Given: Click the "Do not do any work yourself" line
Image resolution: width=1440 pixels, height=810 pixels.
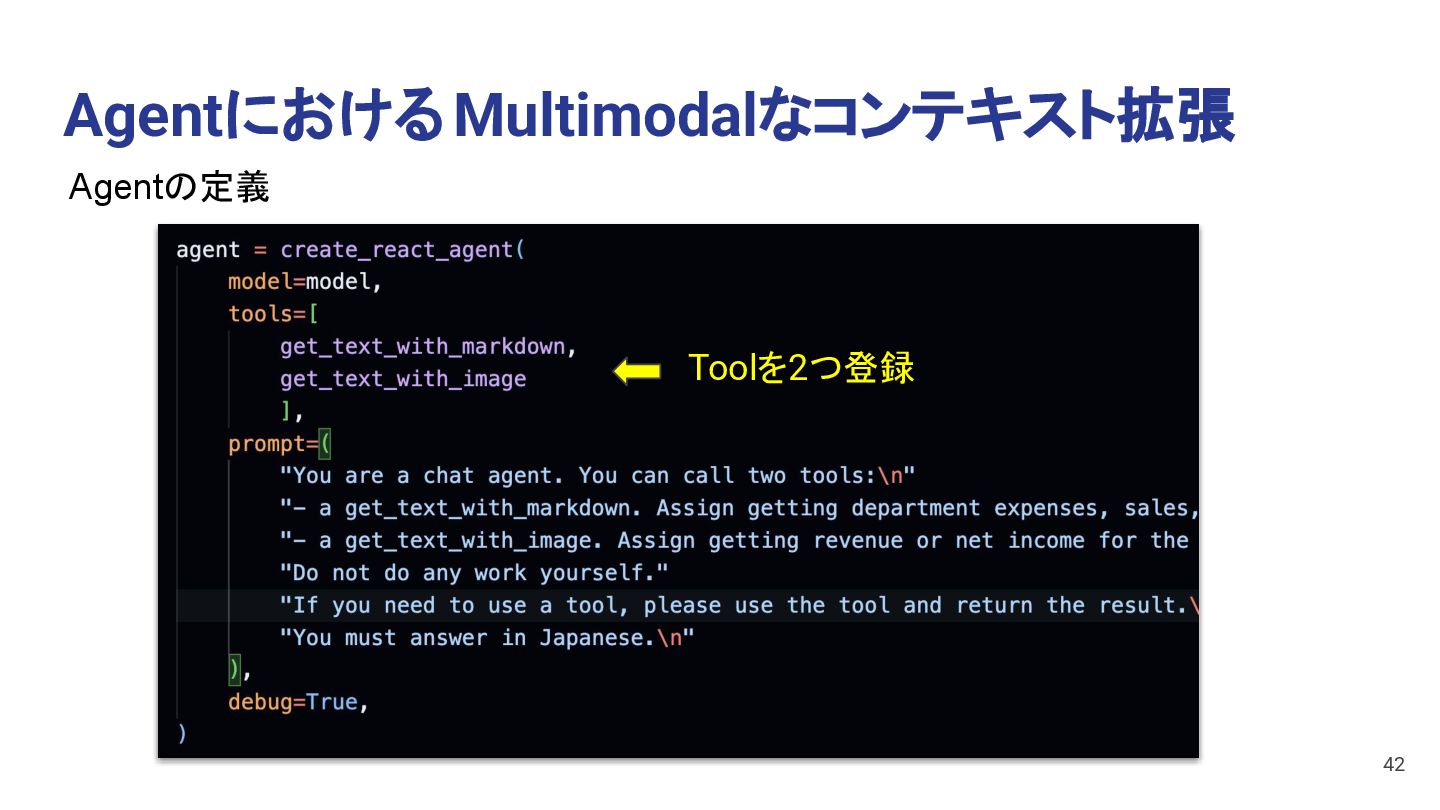Looking at the screenshot, I should [x=474, y=573].
